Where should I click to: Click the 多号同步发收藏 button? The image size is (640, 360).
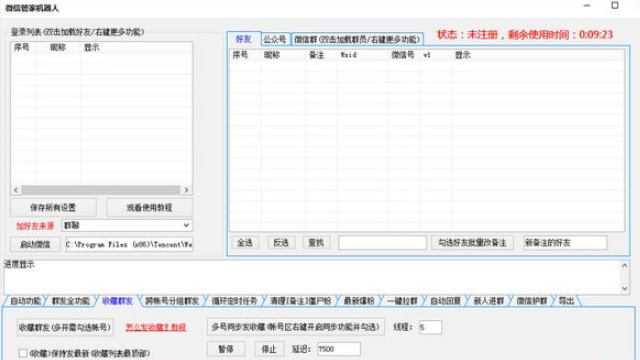(x=296, y=327)
